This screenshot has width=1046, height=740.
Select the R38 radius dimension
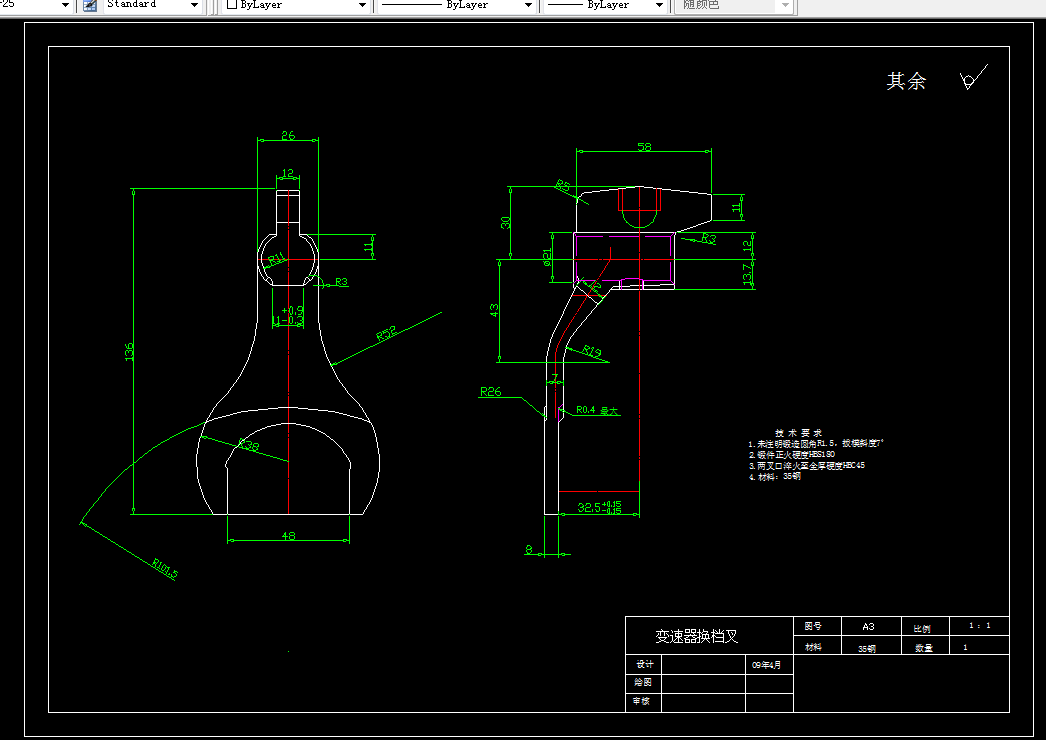248,444
